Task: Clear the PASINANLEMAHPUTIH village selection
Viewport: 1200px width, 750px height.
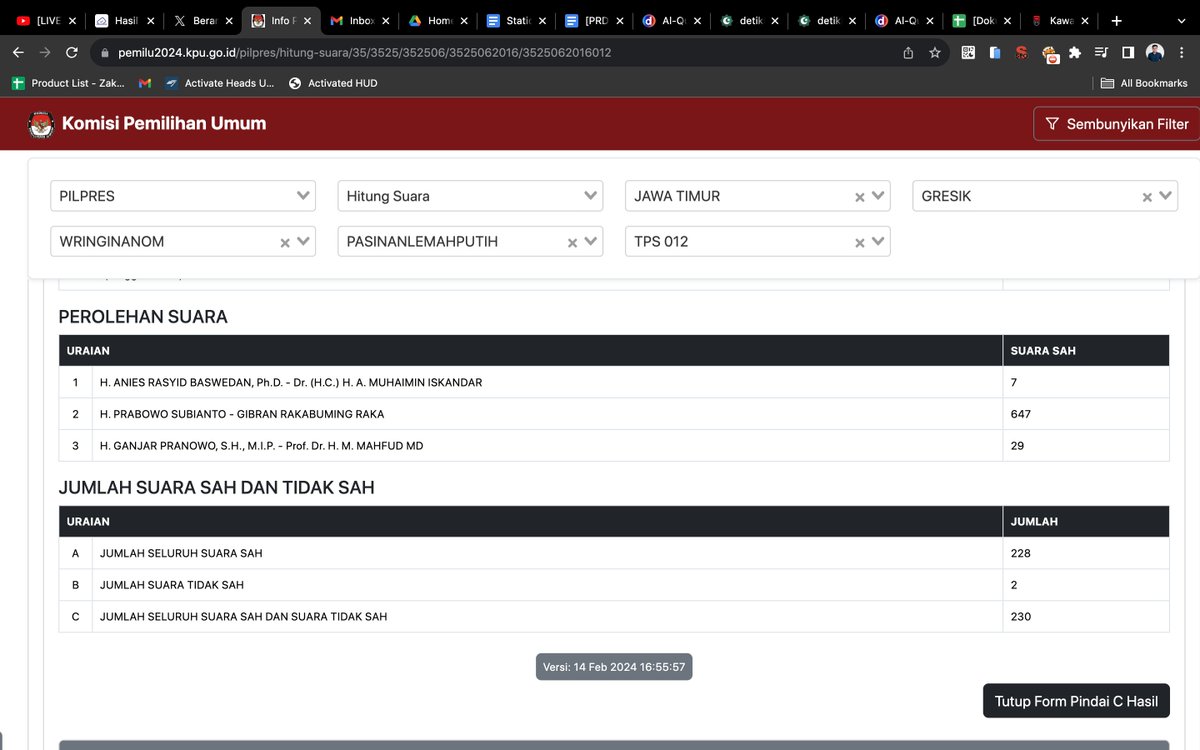Action: point(573,242)
